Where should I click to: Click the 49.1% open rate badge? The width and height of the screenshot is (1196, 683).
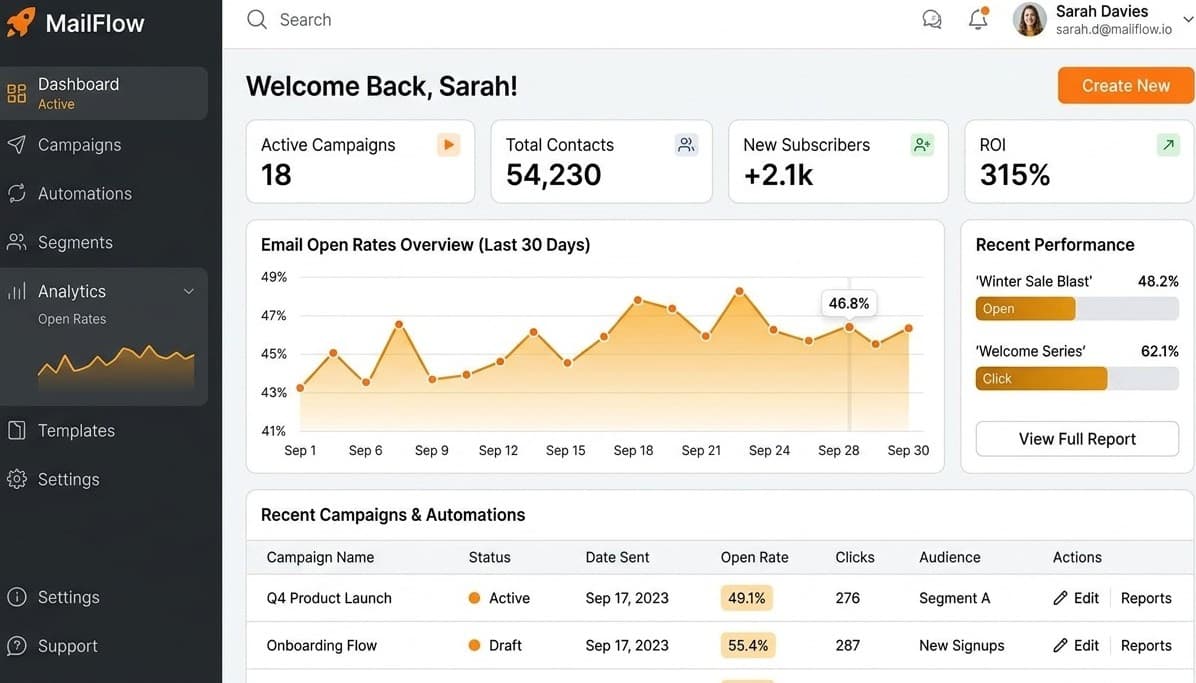point(746,598)
